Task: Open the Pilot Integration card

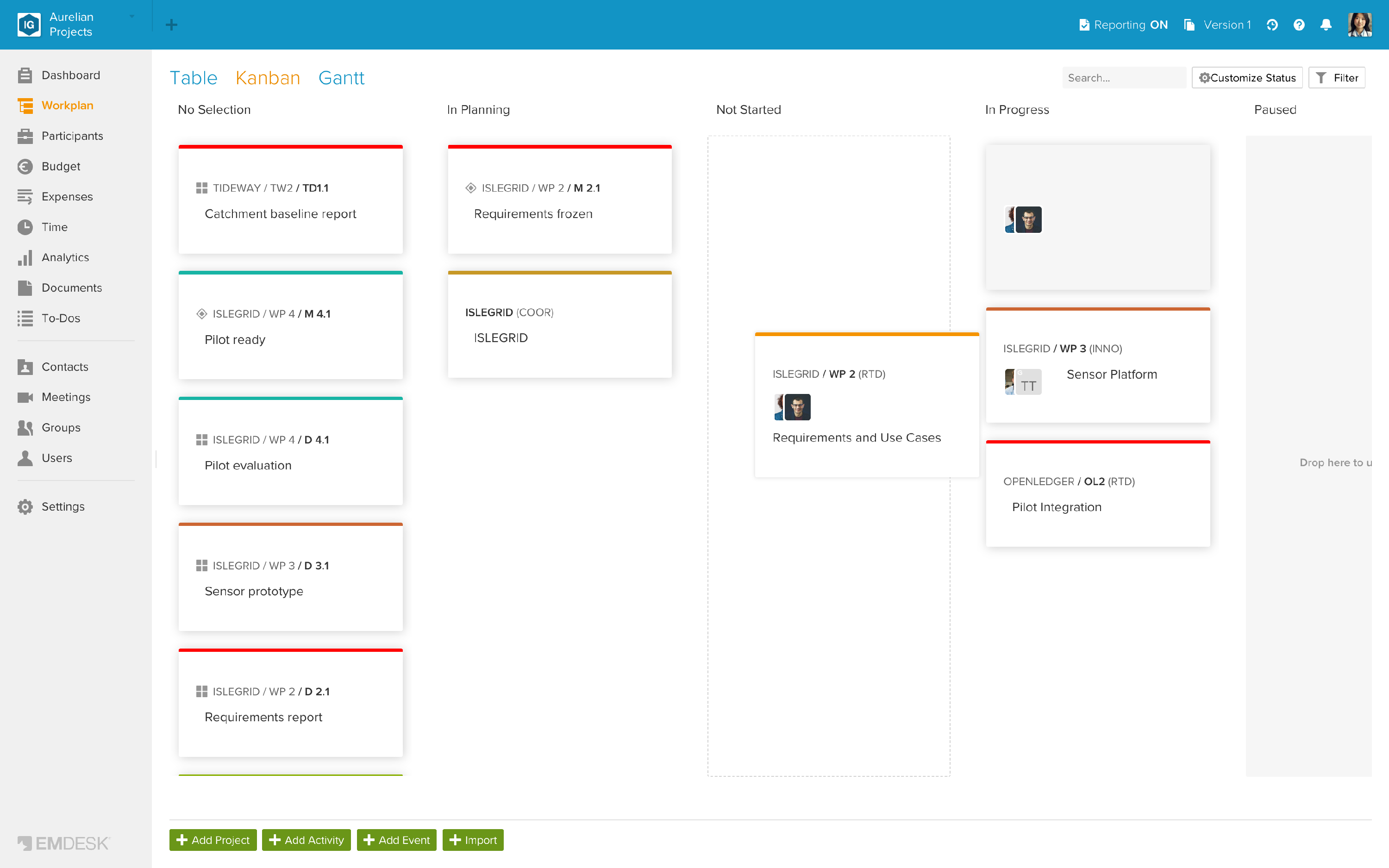Action: coord(1098,493)
